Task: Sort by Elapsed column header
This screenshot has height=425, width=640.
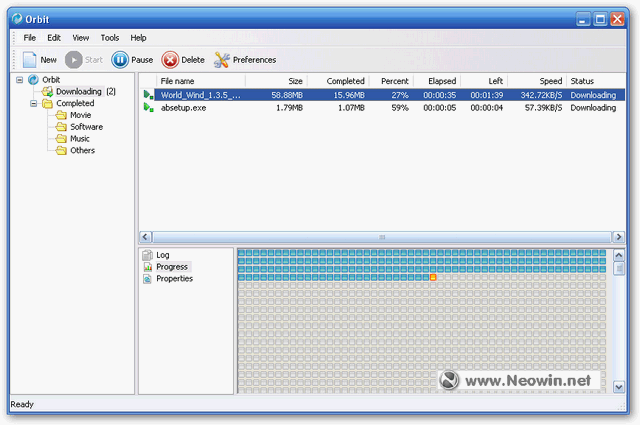Action: click(437, 81)
